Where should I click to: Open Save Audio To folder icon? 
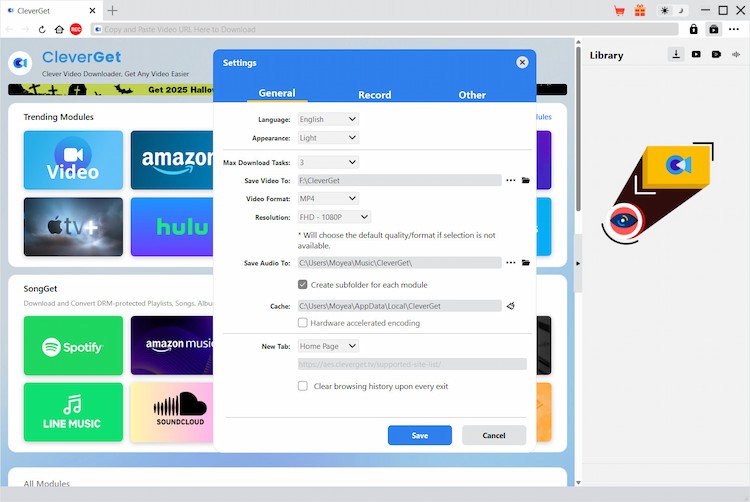(x=526, y=263)
